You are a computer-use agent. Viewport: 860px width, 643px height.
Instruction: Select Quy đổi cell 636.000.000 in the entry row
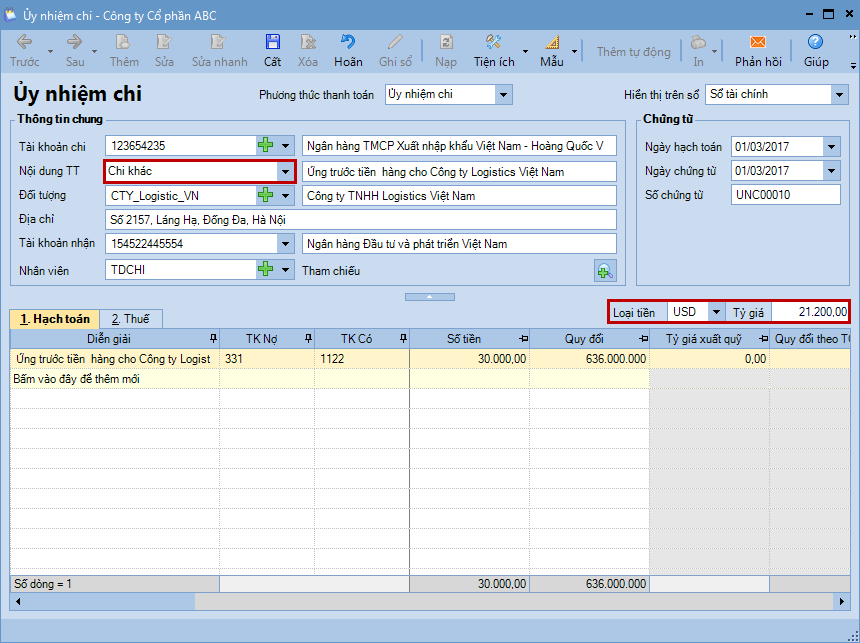tap(590, 359)
